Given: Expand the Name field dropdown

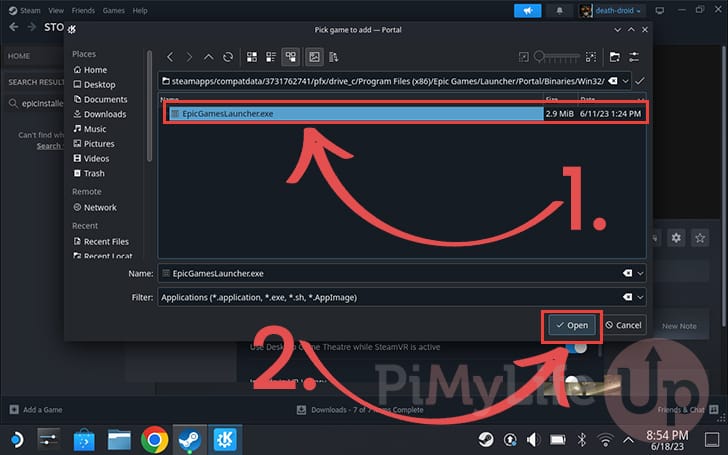Looking at the screenshot, I should (x=640, y=273).
